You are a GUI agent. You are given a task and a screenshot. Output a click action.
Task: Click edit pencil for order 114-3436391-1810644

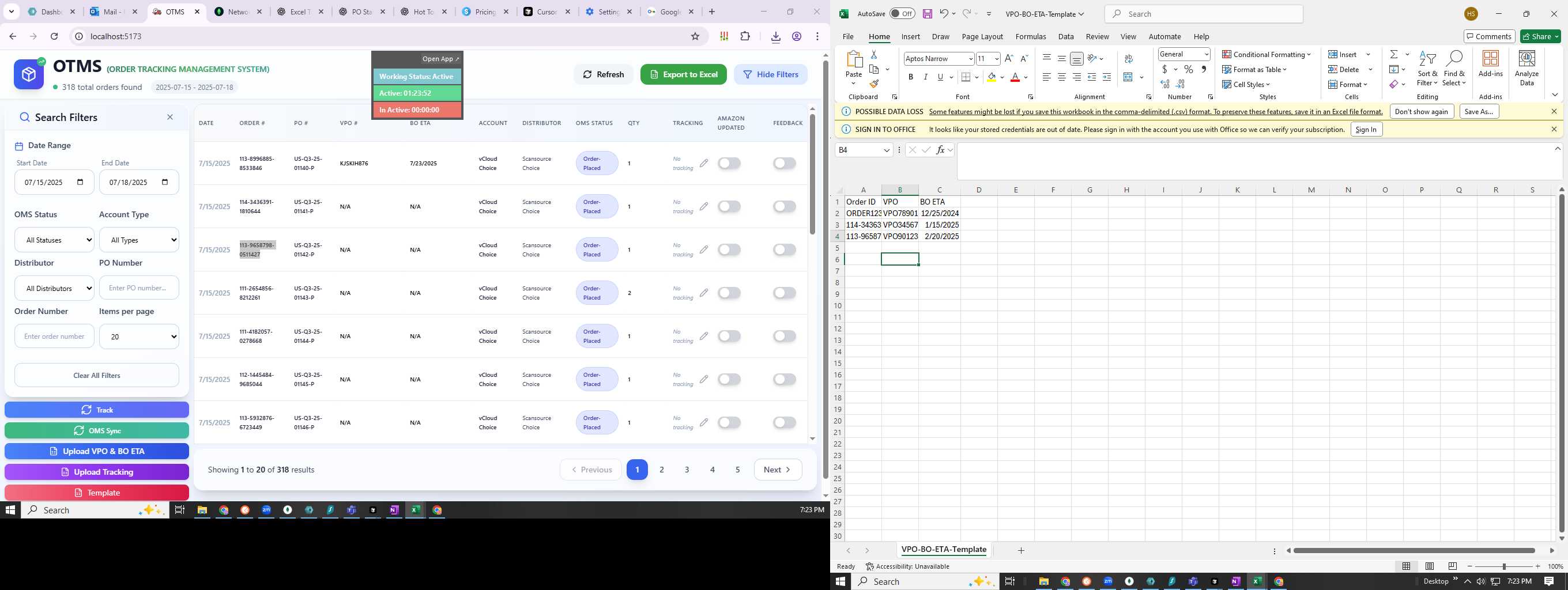(704, 206)
